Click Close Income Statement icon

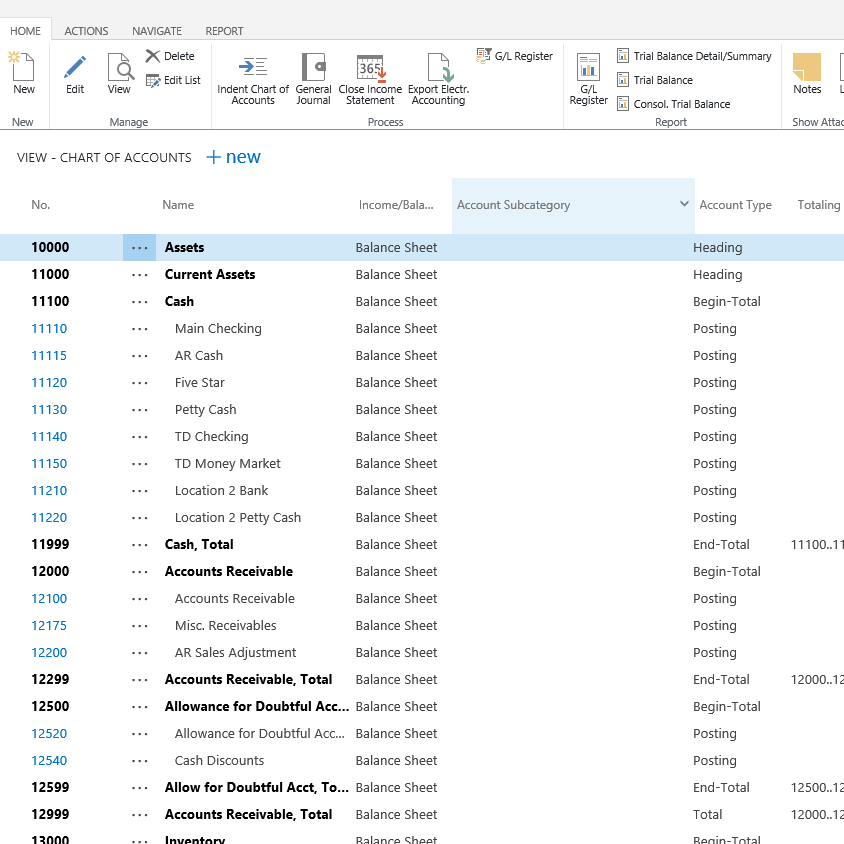pyautogui.click(x=370, y=68)
